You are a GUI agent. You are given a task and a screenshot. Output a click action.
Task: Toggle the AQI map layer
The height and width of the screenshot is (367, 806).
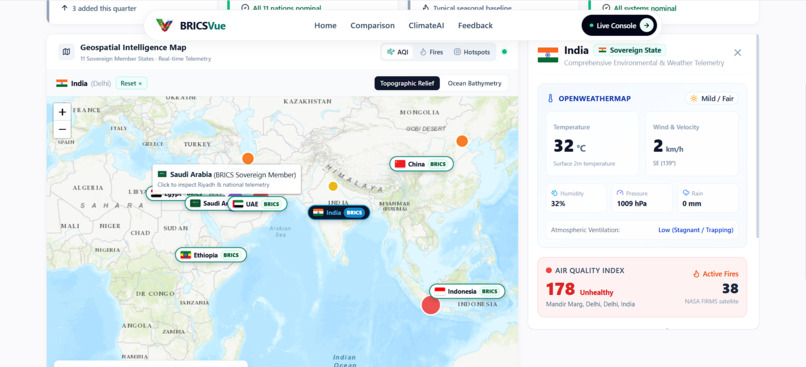[398, 52]
